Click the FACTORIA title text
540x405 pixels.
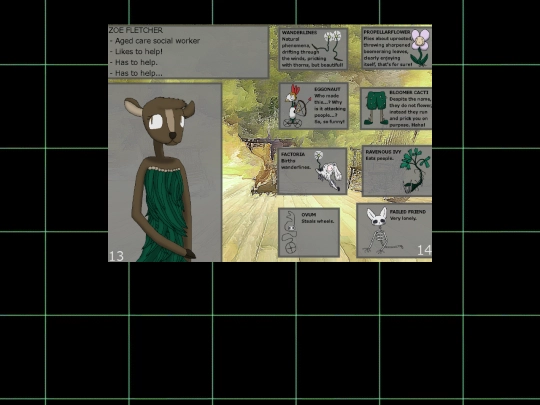293,154
